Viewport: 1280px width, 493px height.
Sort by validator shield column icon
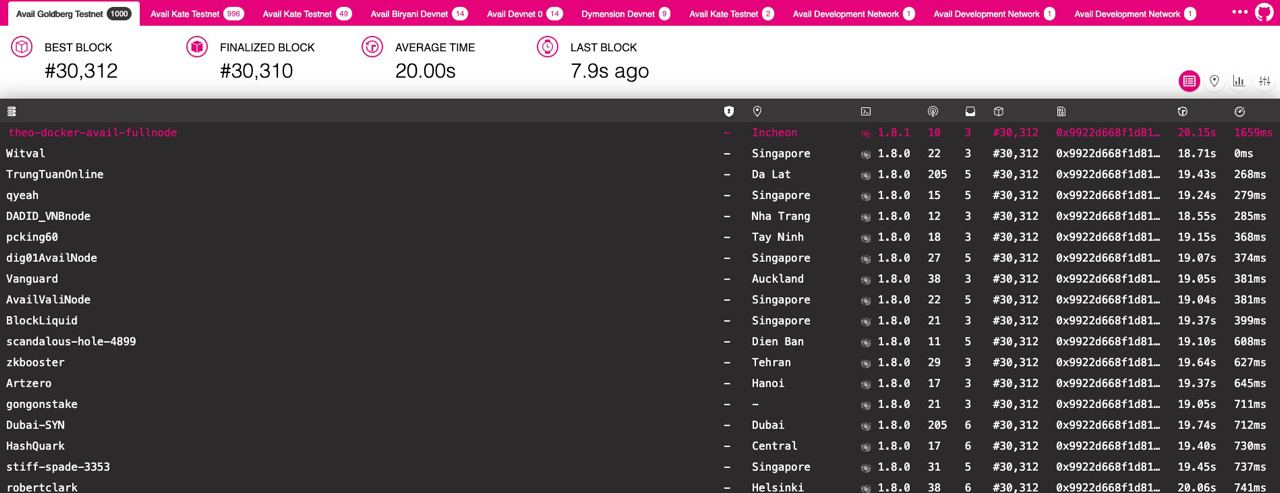click(x=728, y=111)
